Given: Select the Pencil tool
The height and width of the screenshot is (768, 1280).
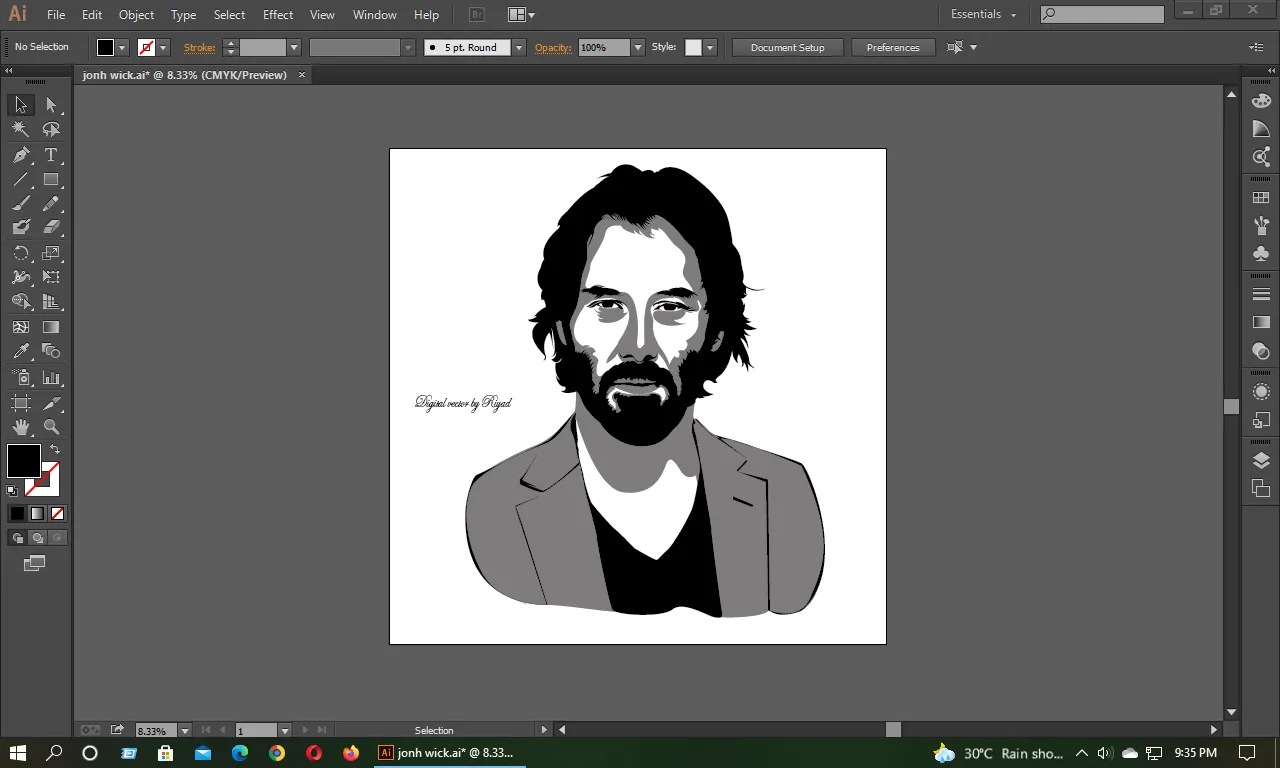Looking at the screenshot, I should [51, 204].
